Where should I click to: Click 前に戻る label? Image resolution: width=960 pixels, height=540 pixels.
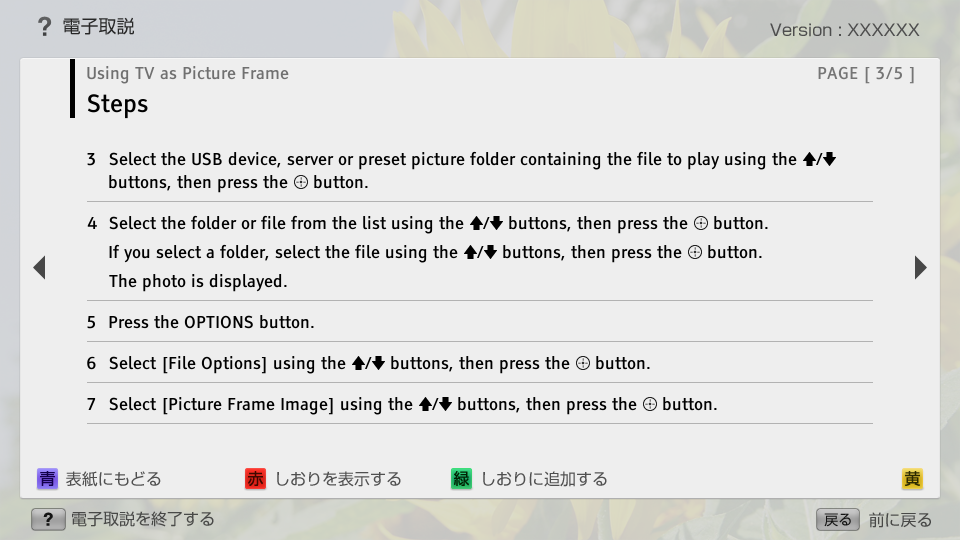point(900,519)
